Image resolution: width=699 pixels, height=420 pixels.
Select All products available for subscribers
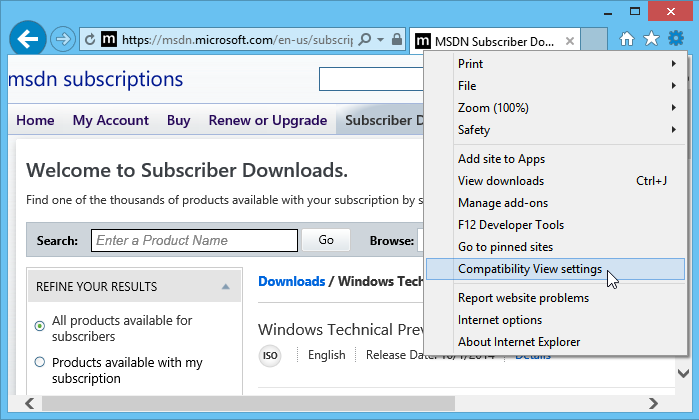tap(40, 326)
